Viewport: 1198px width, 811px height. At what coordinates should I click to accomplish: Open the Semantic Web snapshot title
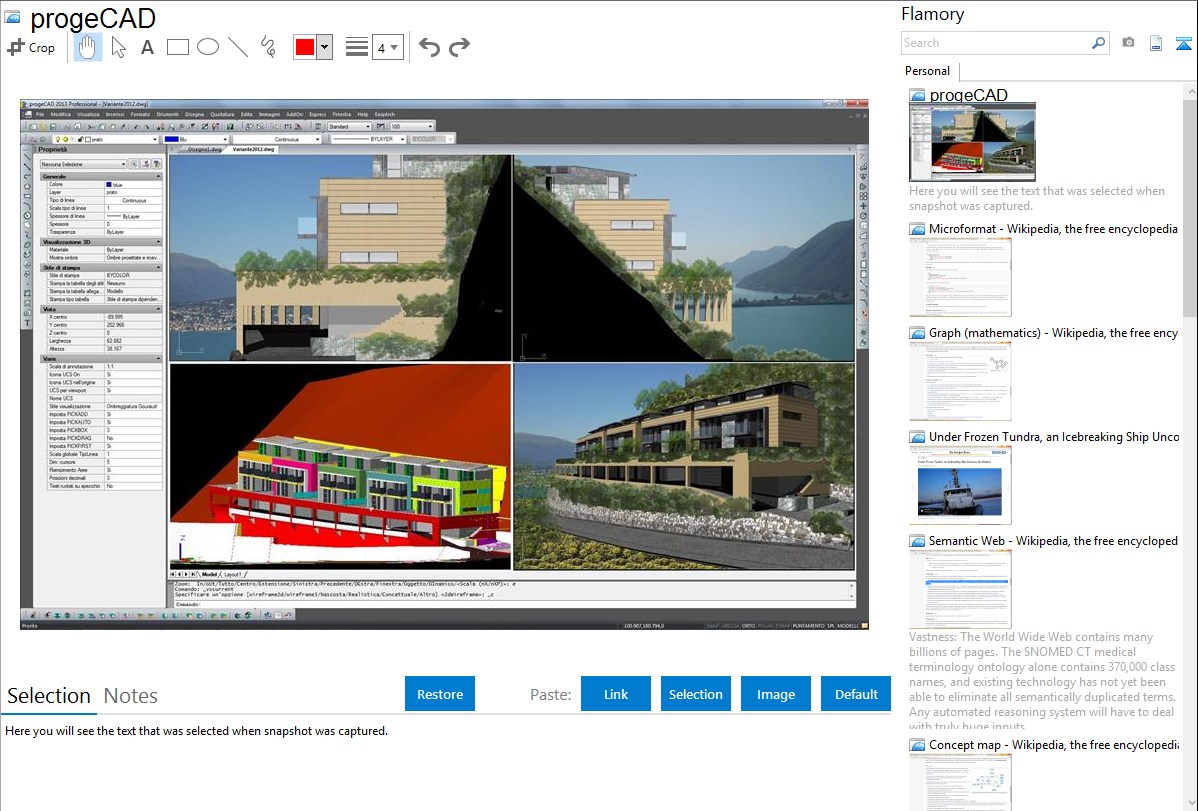point(1053,540)
